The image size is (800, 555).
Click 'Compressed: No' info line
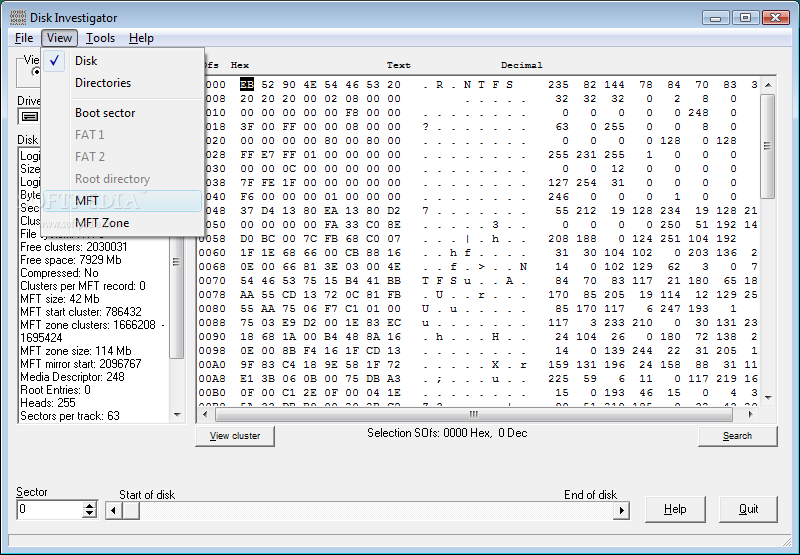[59, 273]
